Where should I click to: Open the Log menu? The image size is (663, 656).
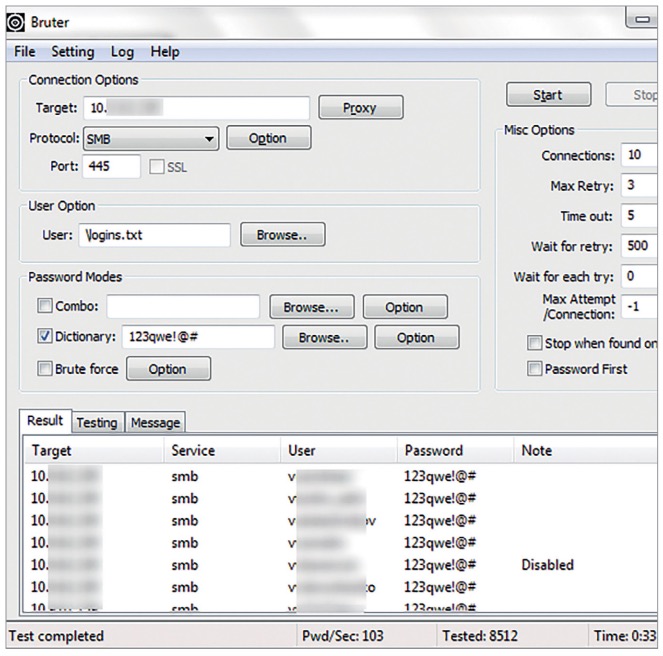click(122, 51)
